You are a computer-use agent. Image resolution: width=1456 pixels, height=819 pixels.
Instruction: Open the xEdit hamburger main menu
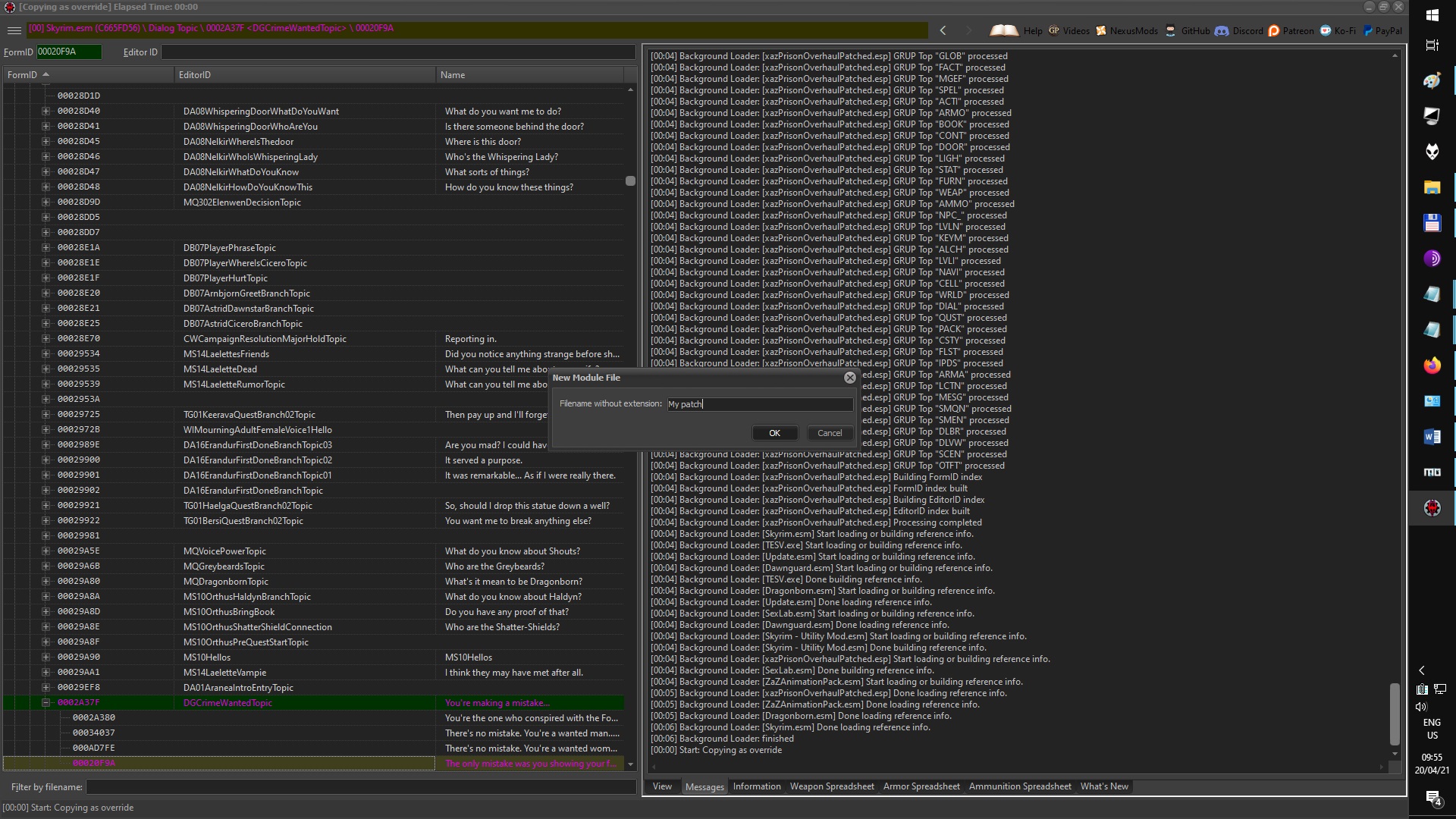pyautogui.click(x=14, y=30)
